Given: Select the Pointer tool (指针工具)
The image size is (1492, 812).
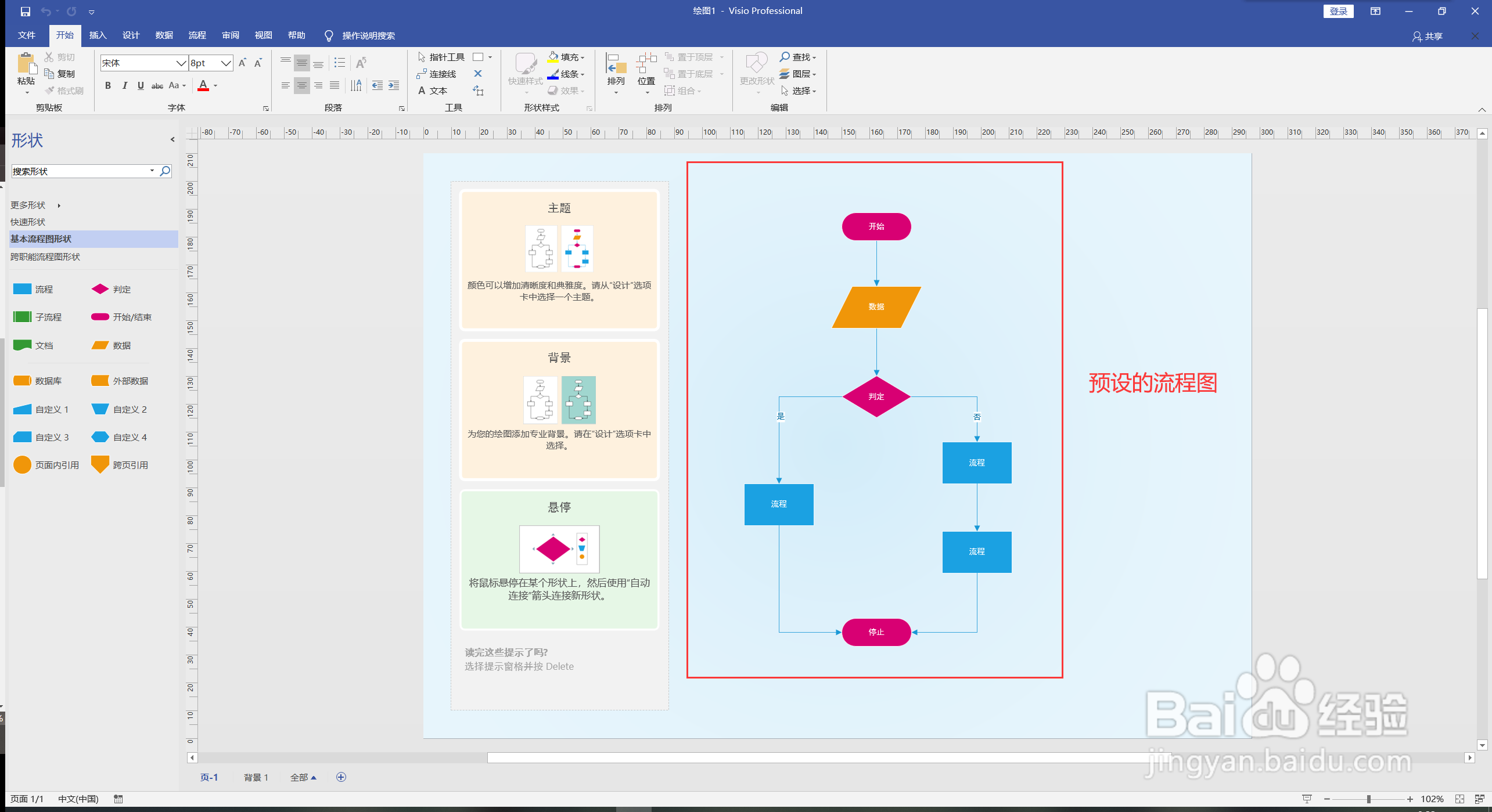Looking at the screenshot, I should point(441,57).
